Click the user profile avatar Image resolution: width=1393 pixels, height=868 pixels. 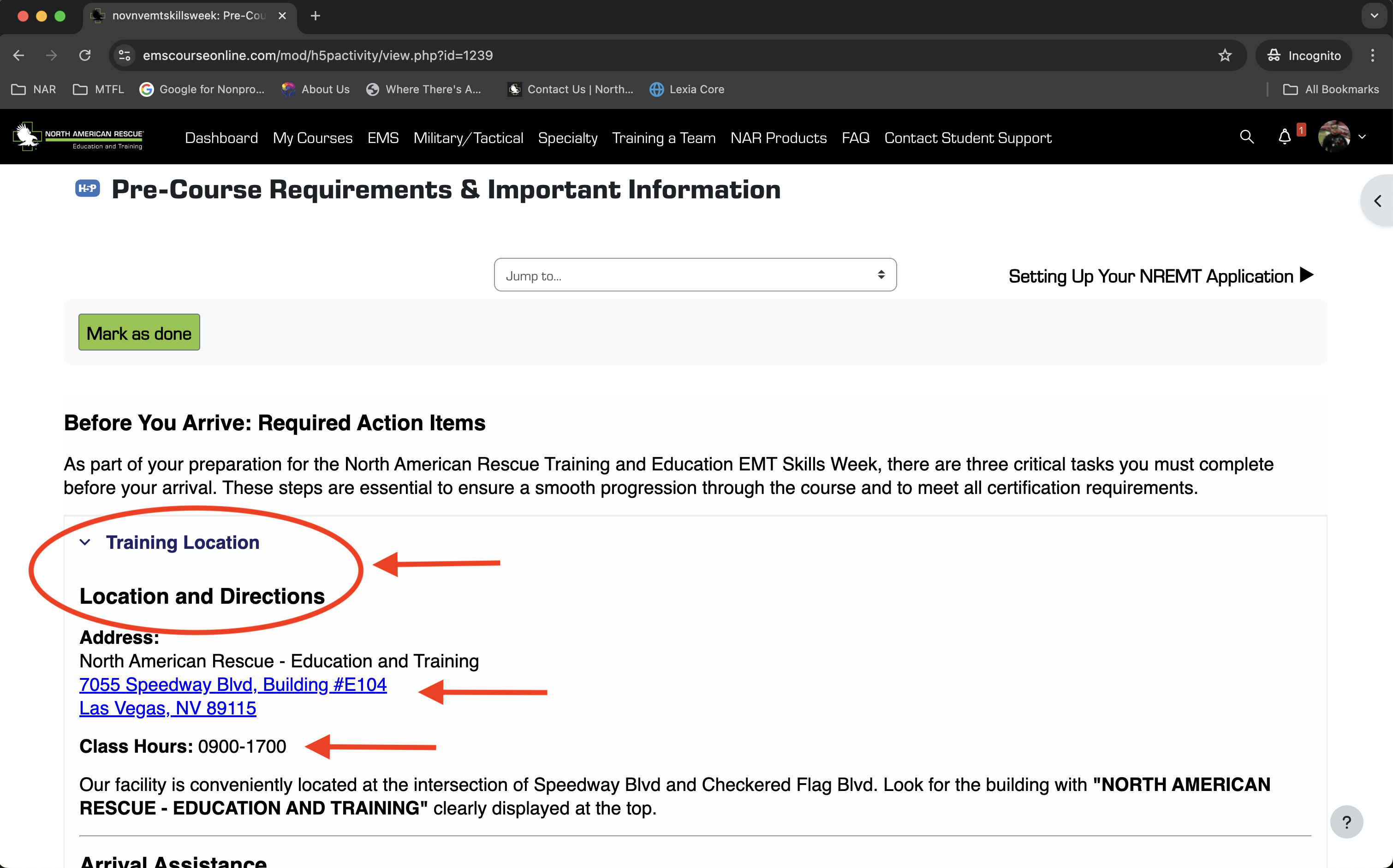click(1334, 137)
